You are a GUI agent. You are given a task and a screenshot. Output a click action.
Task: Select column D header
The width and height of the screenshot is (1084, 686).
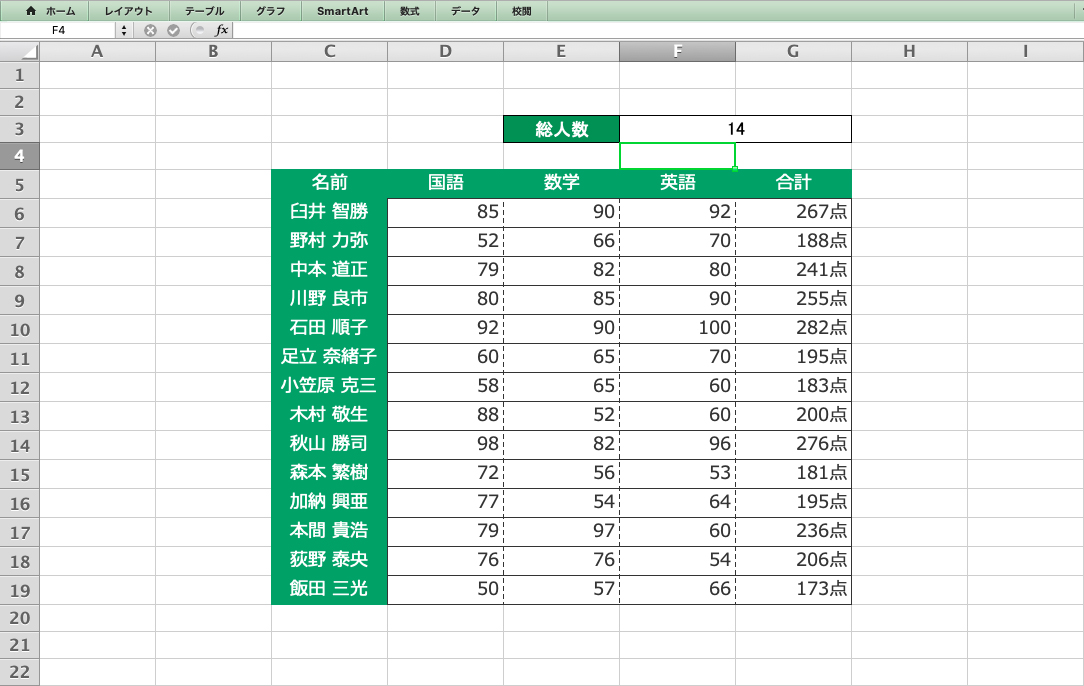[445, 51]
